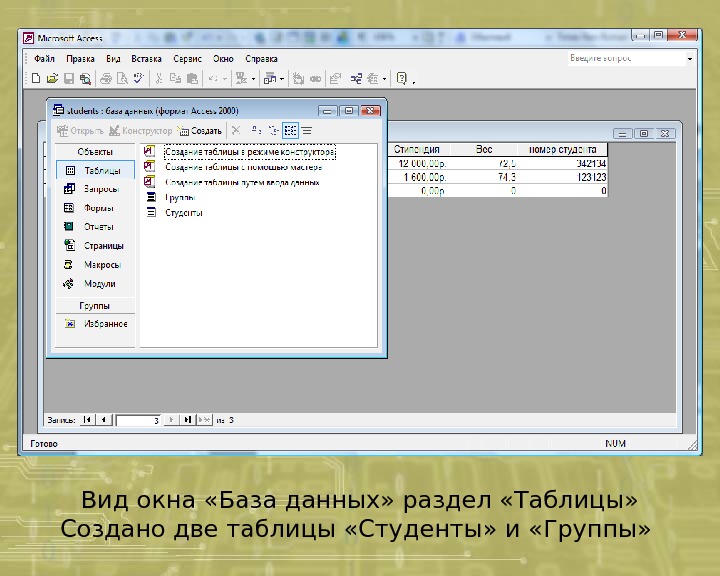Click the Script Editor toolbar icon
This screenshot has width=720, height=576.
(315, 79)
